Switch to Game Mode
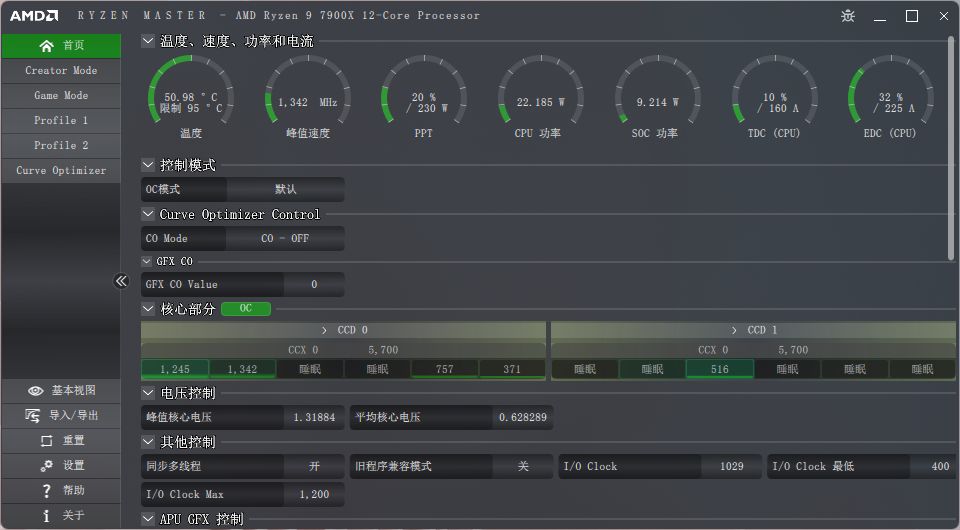Image resolution: width=960 pixels, height=530 pixels. coord(61,96)
